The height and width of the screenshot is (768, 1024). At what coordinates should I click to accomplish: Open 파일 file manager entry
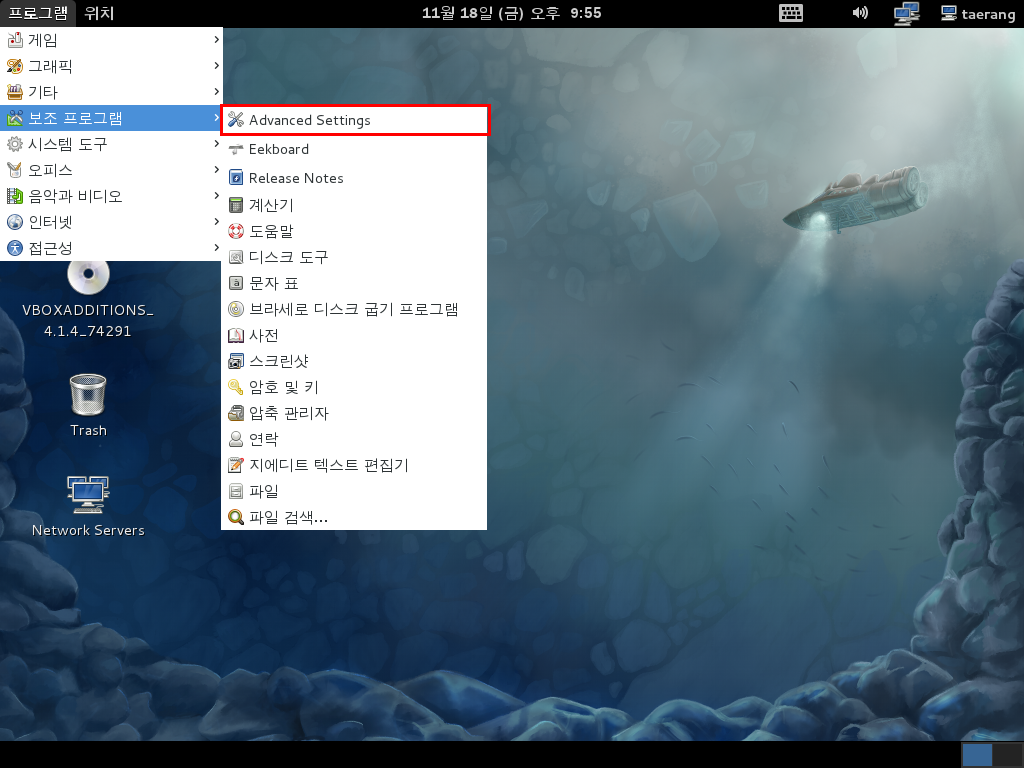click(355, 491)
